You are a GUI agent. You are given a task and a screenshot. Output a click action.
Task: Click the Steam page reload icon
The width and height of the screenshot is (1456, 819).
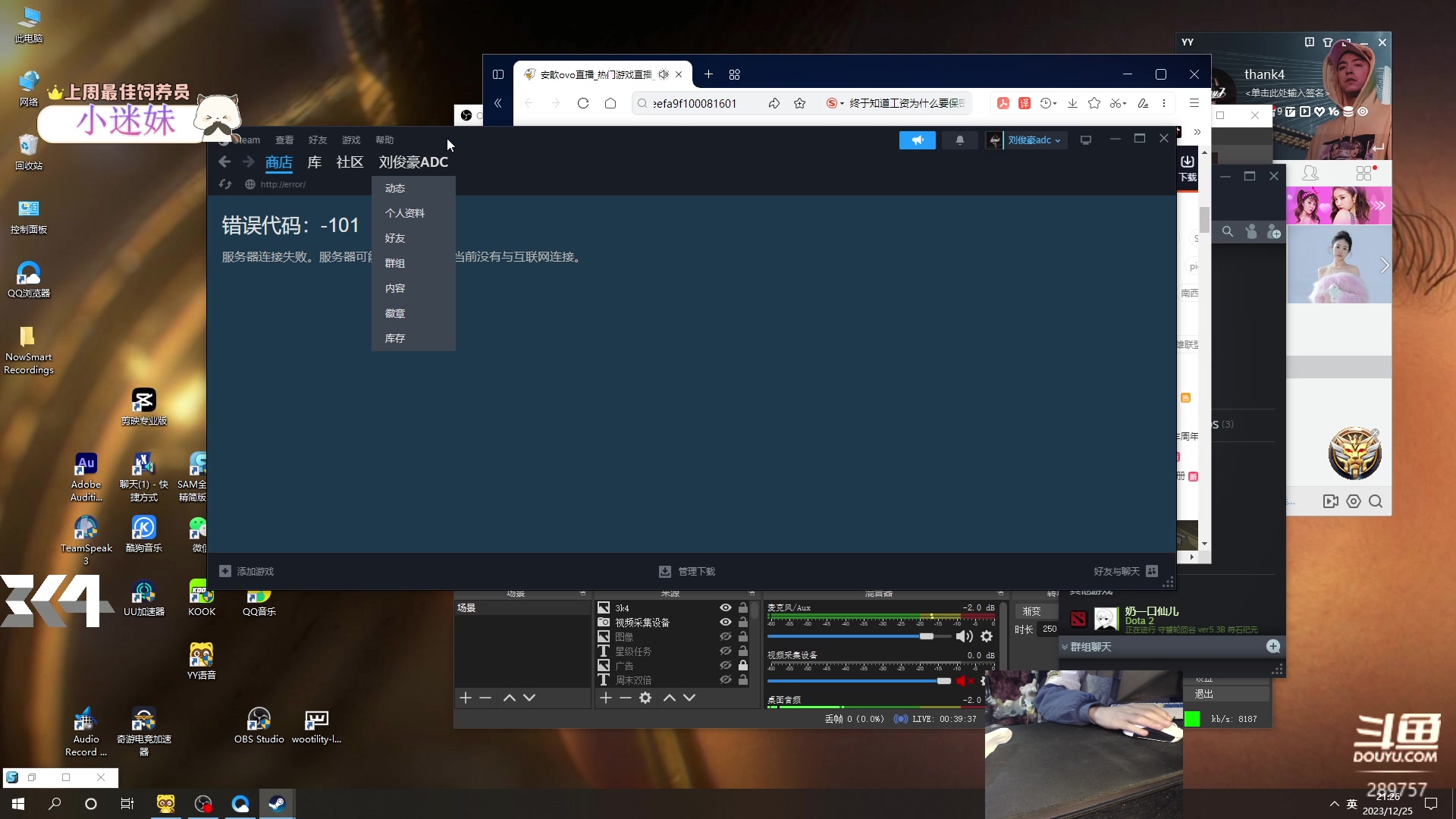click(225, 184)
